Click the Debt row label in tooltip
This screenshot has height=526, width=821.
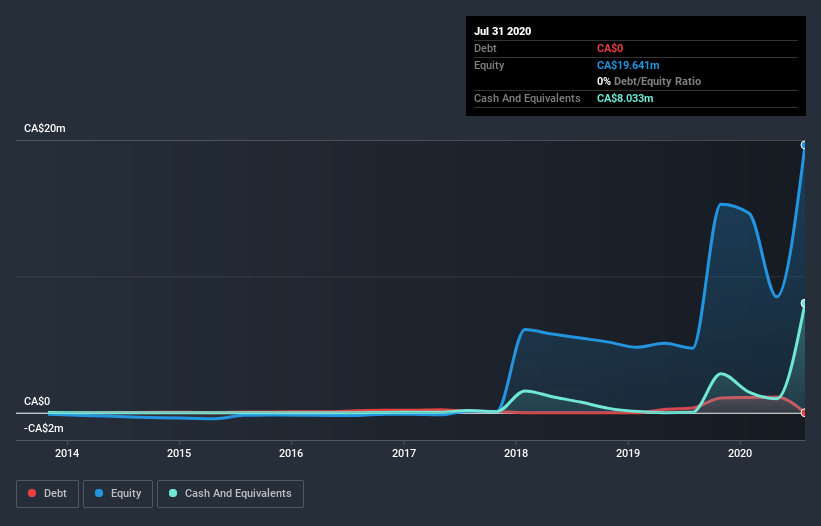pos(485,49)
